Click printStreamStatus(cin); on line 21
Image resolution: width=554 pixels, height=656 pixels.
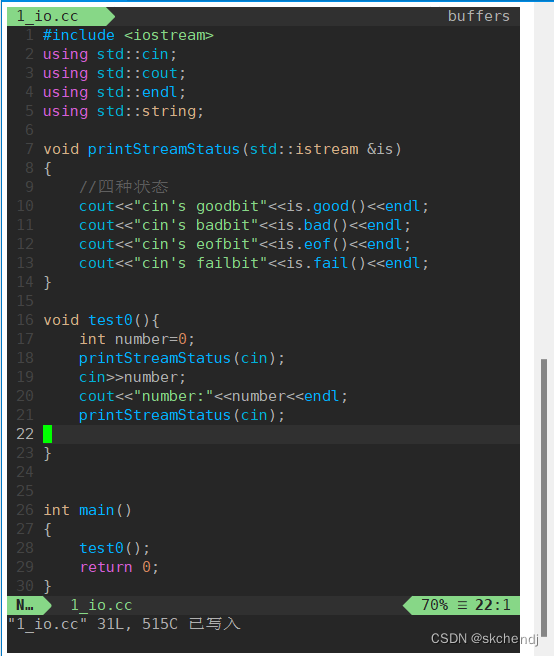(x=182, y=415)
